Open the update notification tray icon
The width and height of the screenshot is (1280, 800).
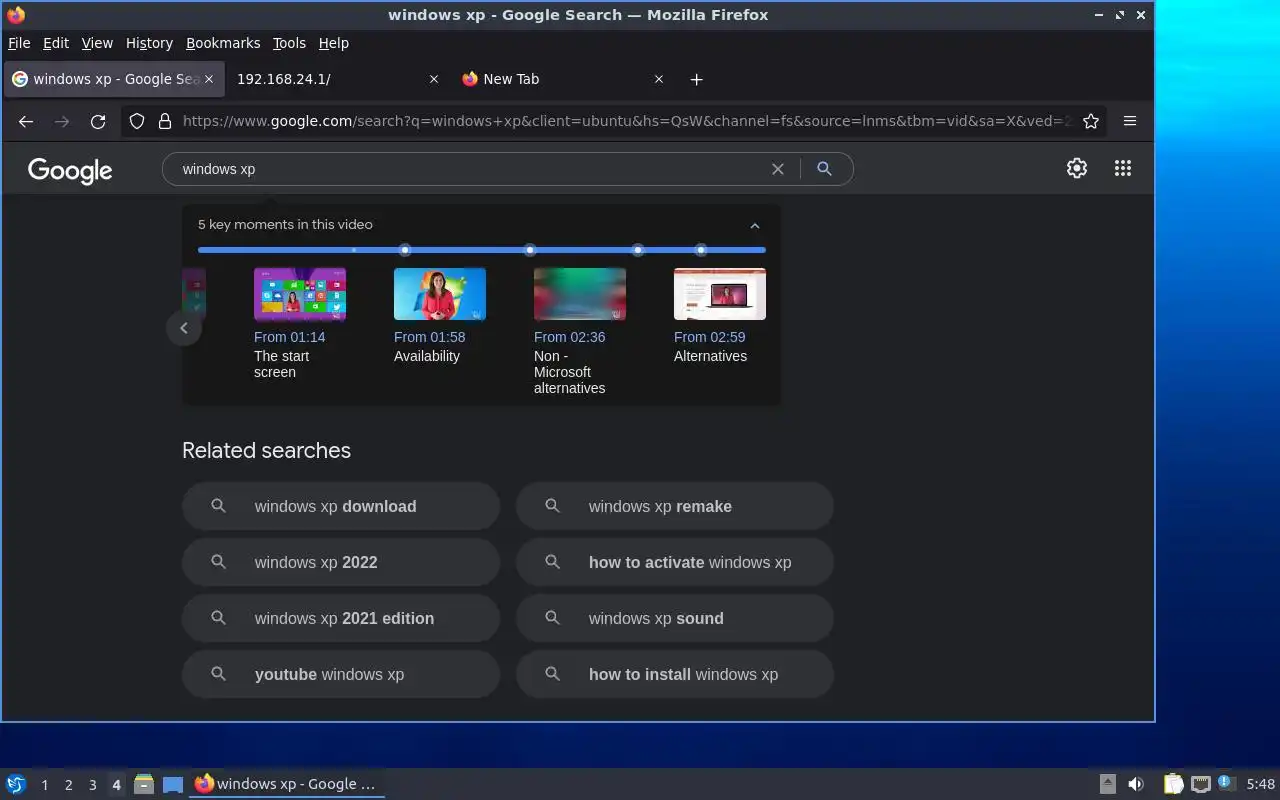(x=1227, y=784)
